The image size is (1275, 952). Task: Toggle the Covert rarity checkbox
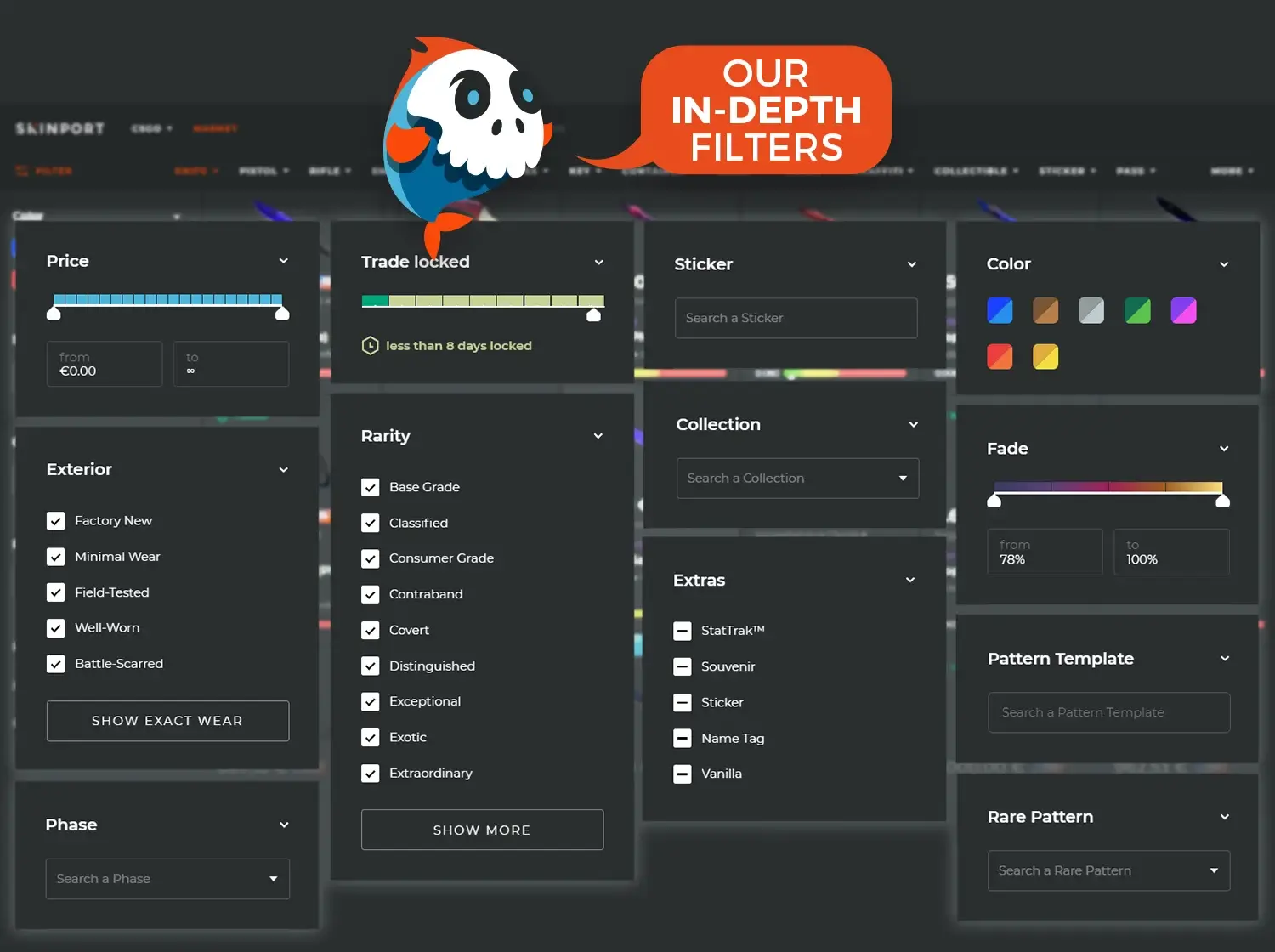(x=371, y=631)
